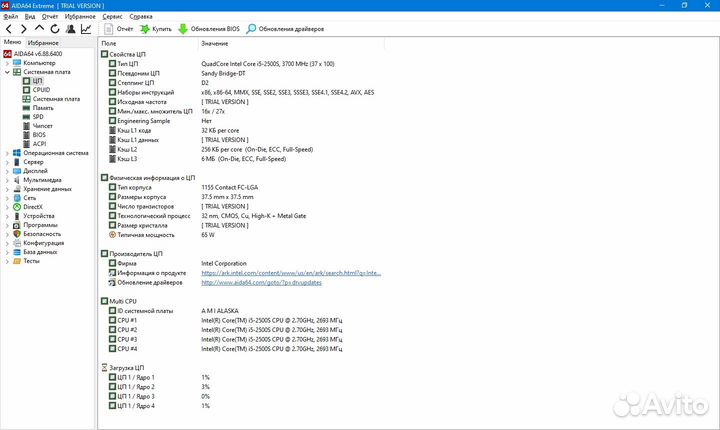
Task: Open Обновления драйверов from toolbar
Action: pos(285,29)
